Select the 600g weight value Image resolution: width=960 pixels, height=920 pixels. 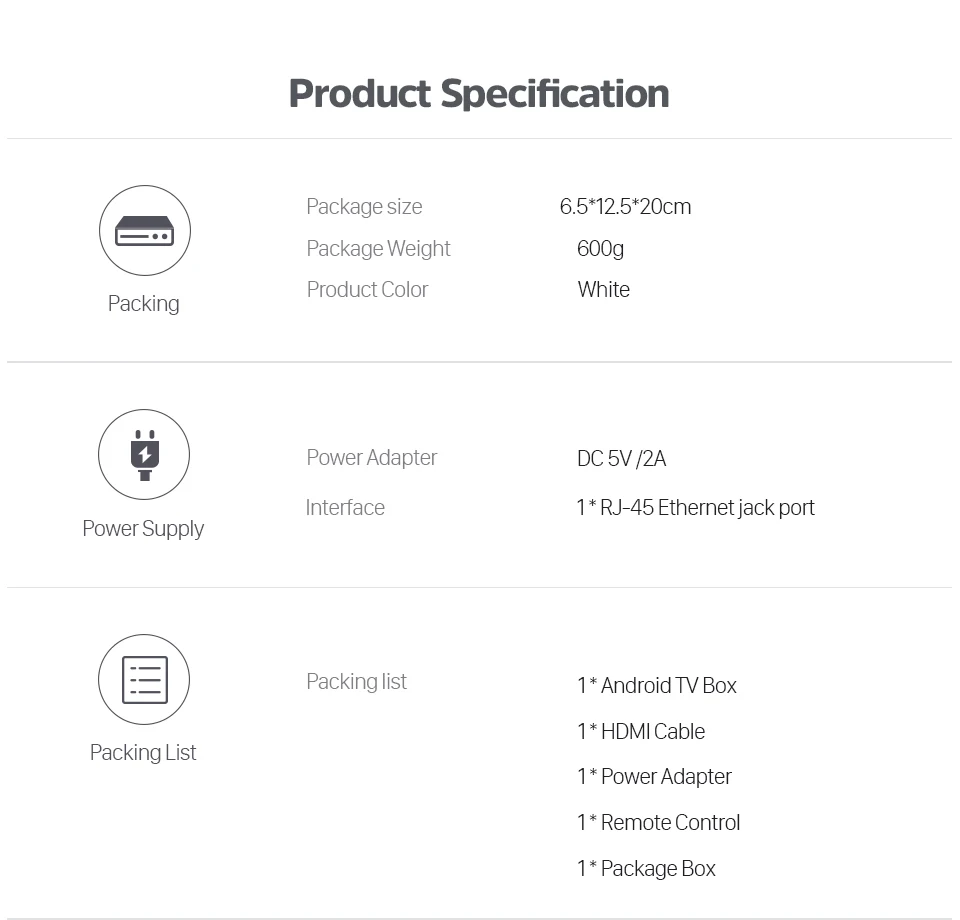tap(600, 248)
